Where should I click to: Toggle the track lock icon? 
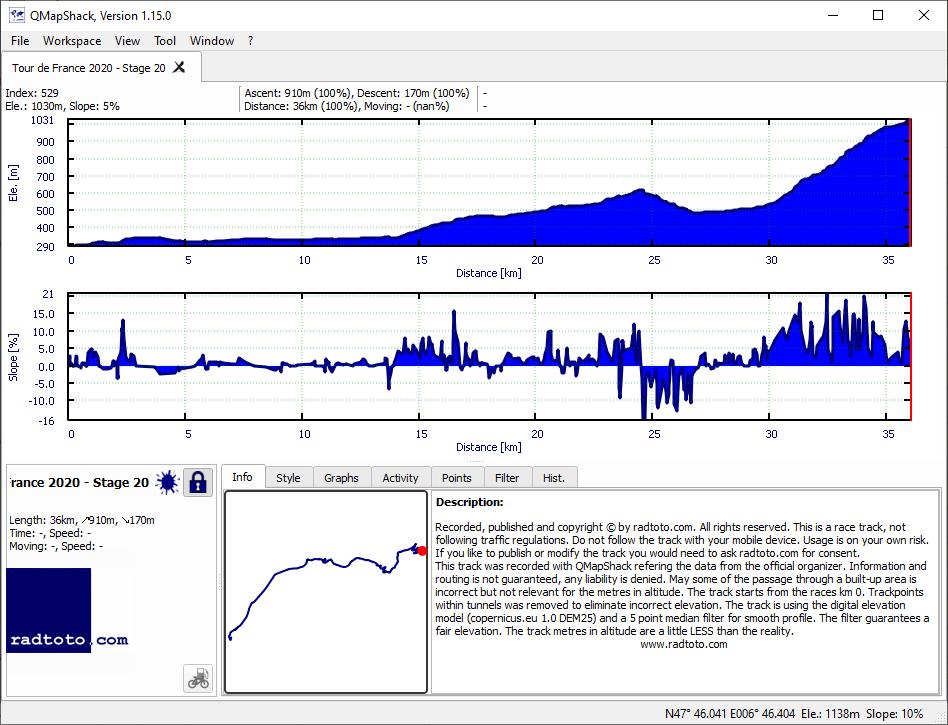click(198, 483)
